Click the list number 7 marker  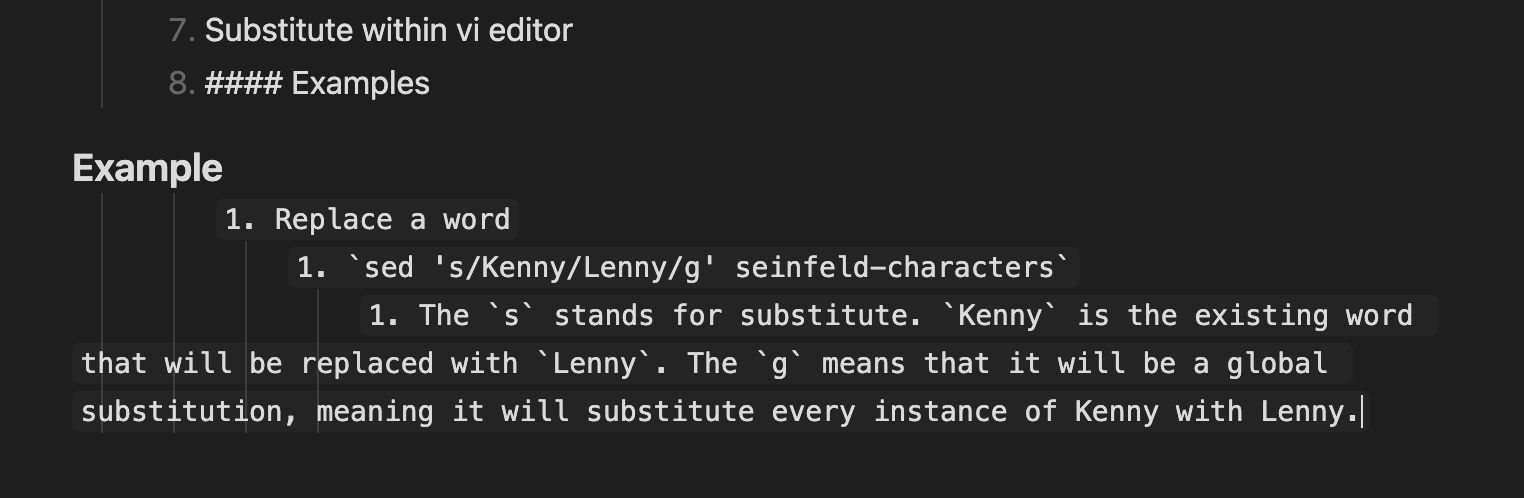point(181,31)
